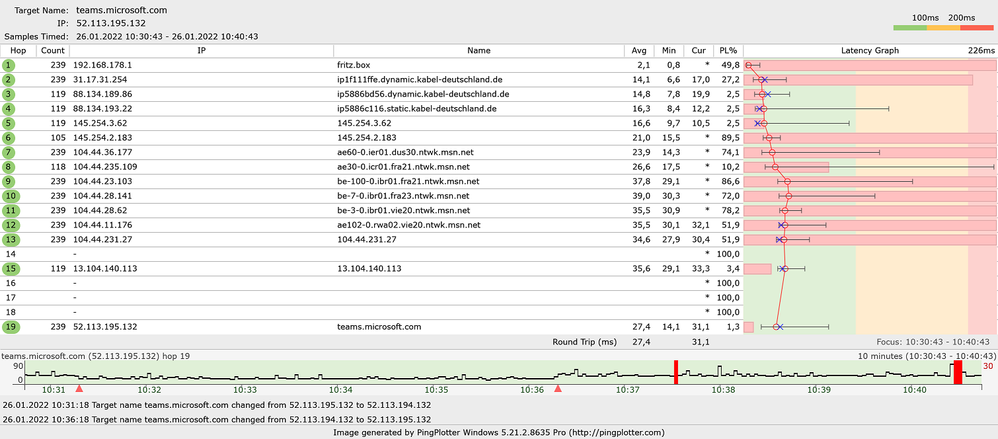Click the IP column header
Viewport: 998px width, 439px height.
point(201,50)
